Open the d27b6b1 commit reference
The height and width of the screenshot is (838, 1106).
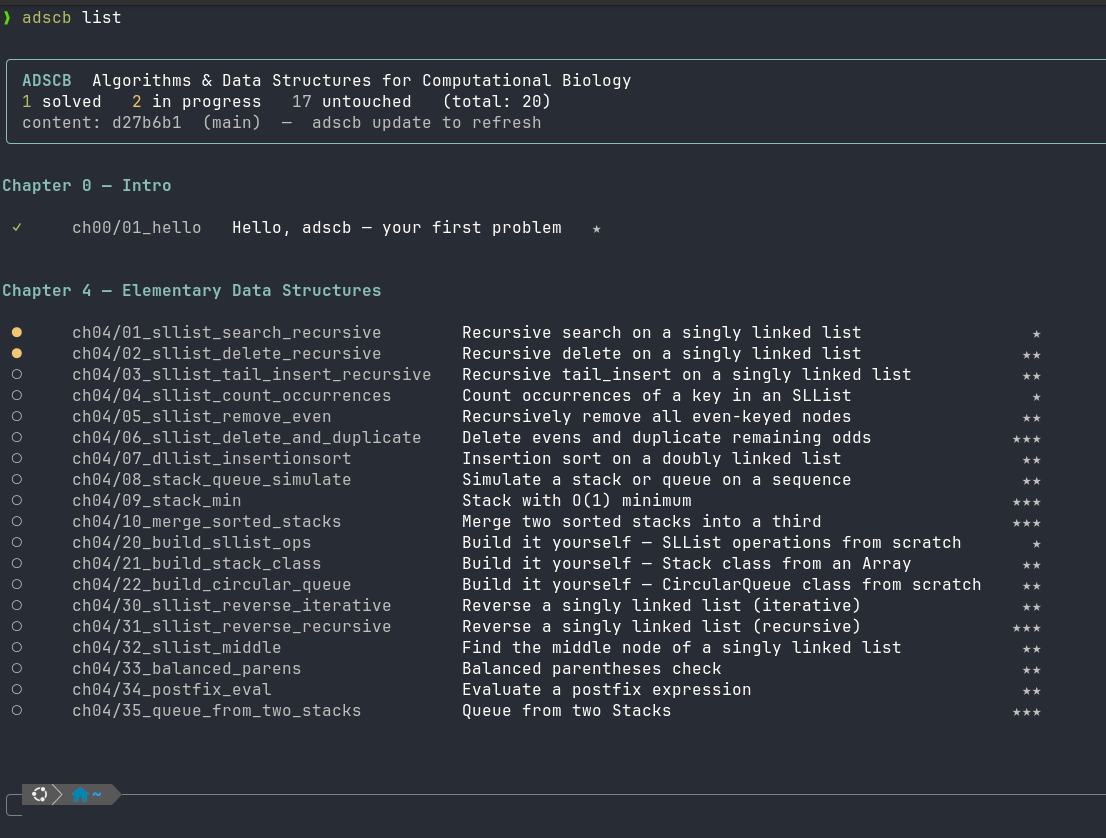pos(146,122)
